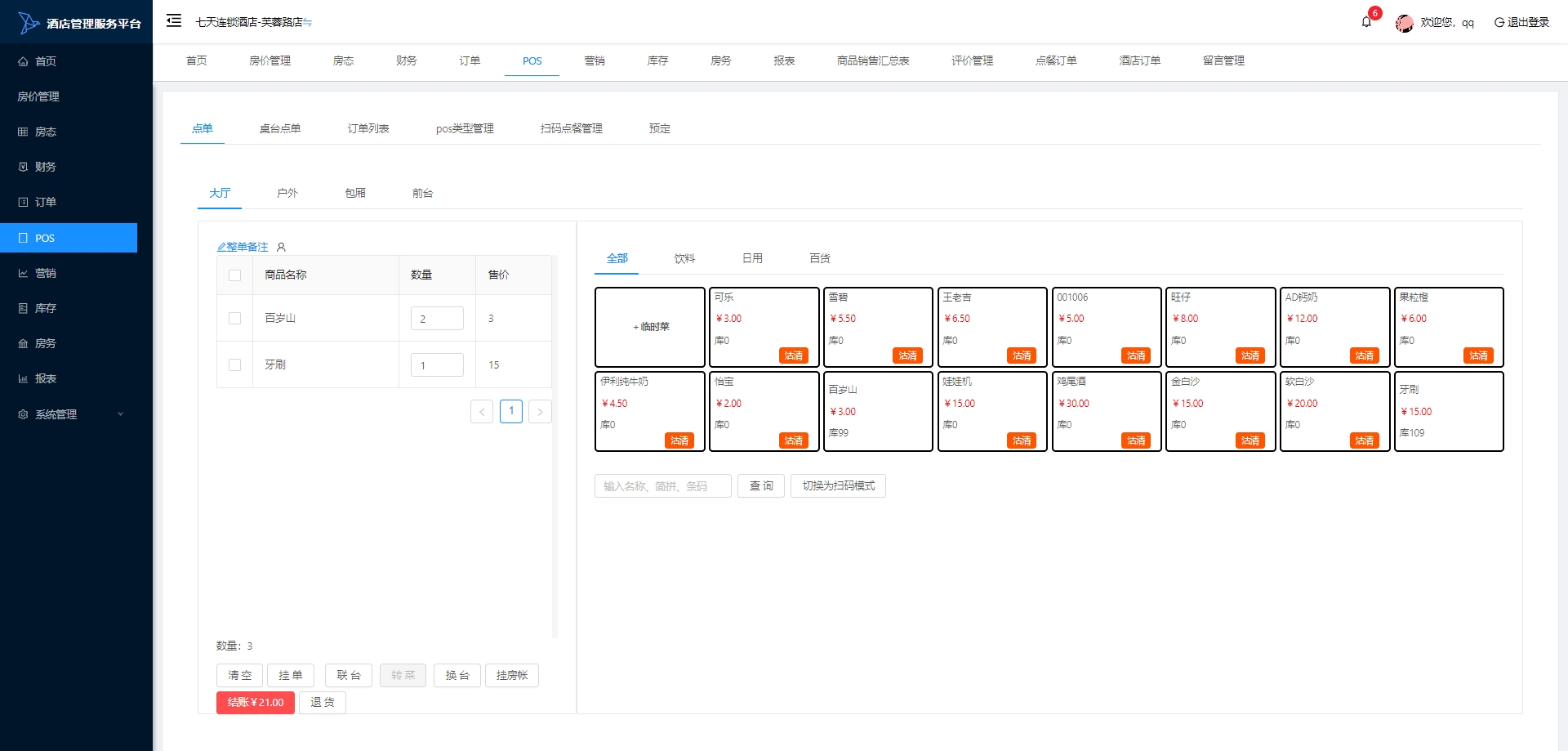The width and height of the screenshot is (1568, 751).
Task: Click the product search input field
Action: pyautogui.click(x=662, y=486)
